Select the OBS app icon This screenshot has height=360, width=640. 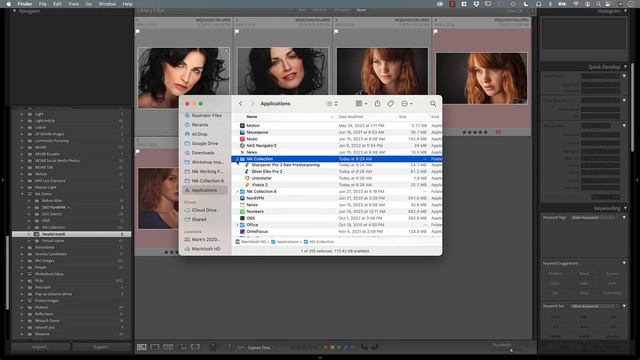click(x=242, y=218)
